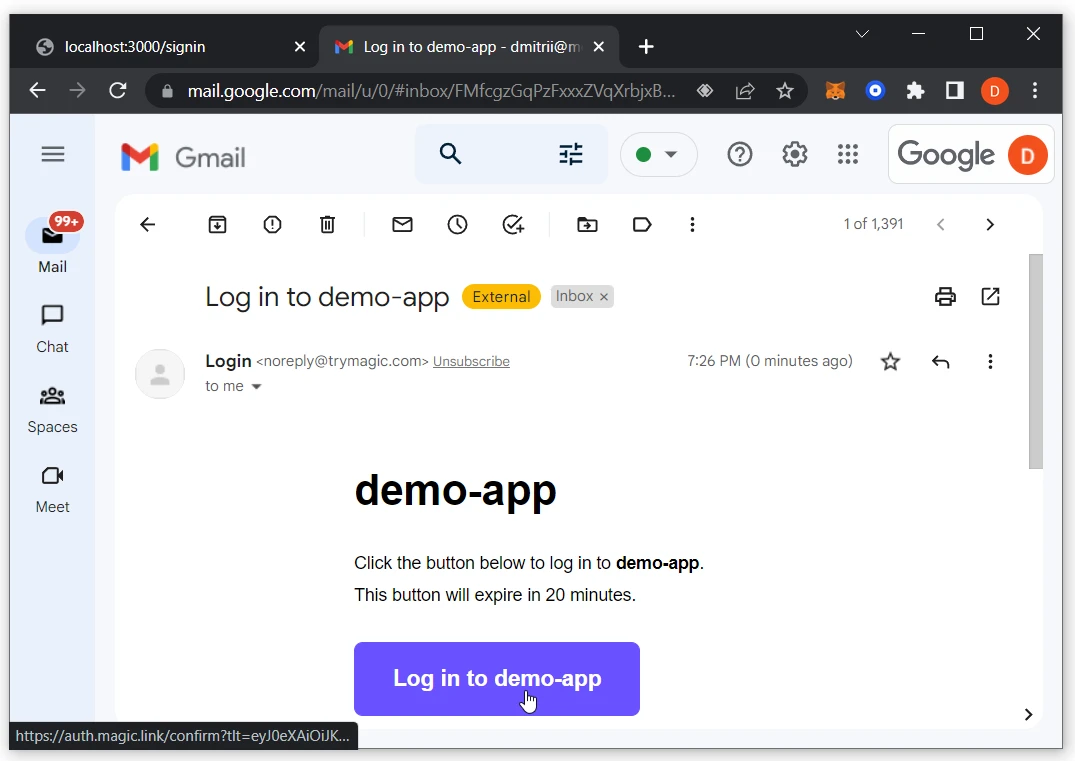Move the email to a folder
The height and width of the screenshot is (761, 1075).
pyautogui.click(x=587, y=224)
